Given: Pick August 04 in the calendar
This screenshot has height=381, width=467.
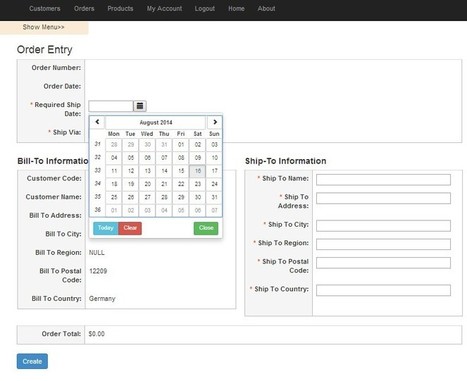Looking at the screenshot, I should click(114, 158).
